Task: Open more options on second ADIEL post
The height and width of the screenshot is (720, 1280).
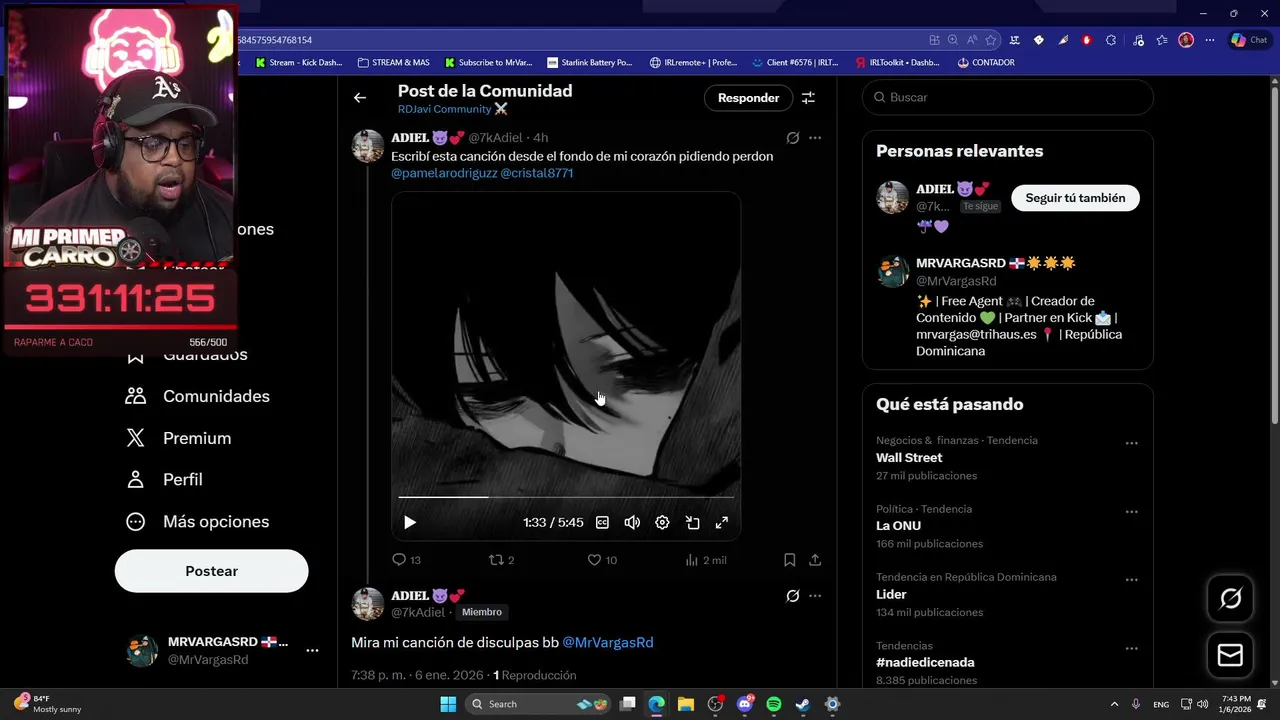Action: pos(815,596)
